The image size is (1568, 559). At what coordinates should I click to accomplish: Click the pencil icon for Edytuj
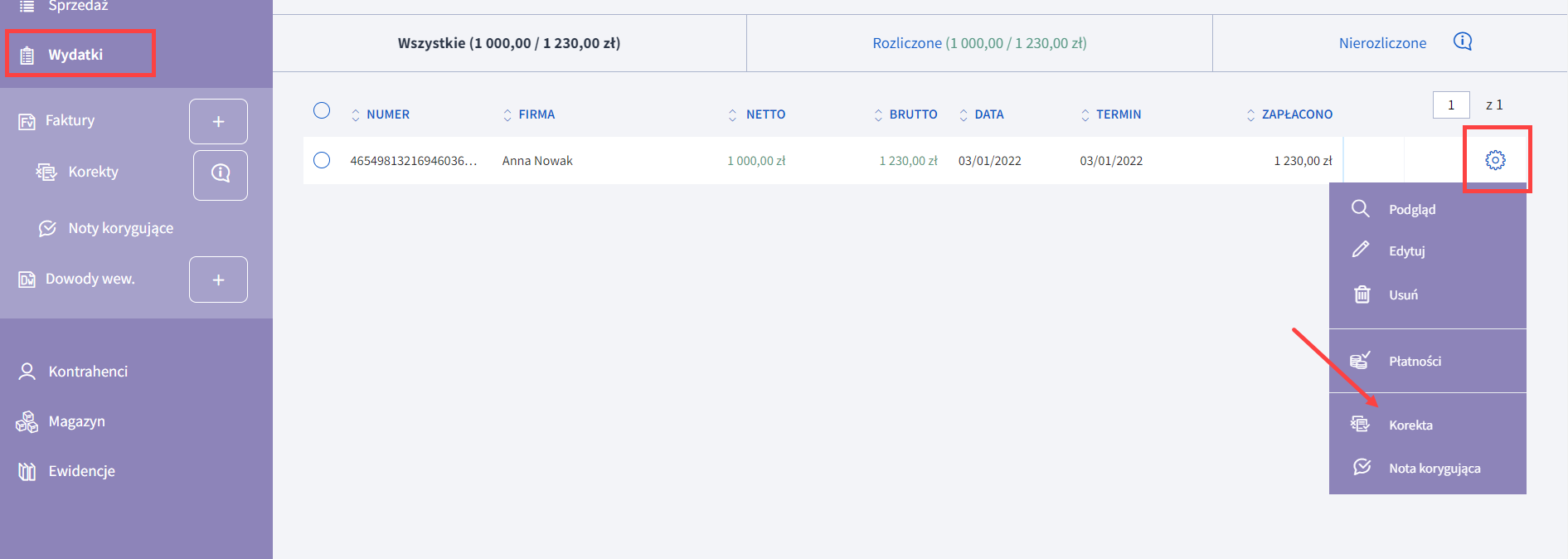(x=1361, y=250)
